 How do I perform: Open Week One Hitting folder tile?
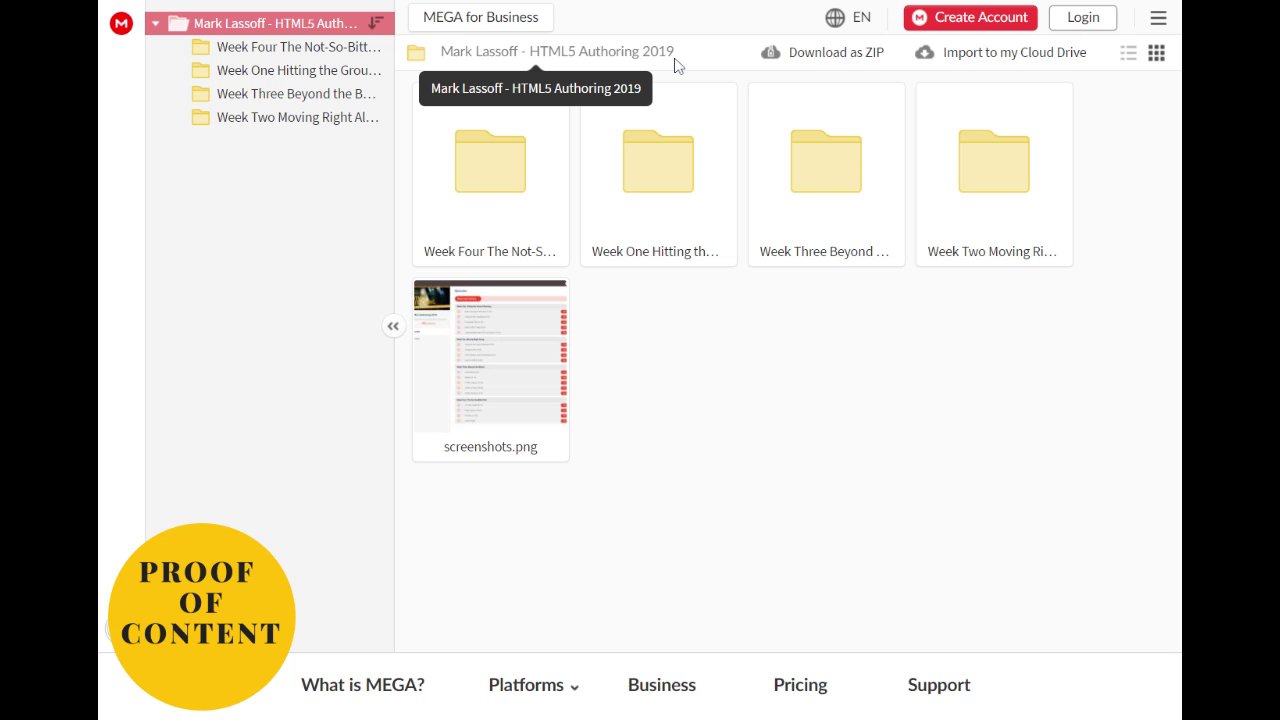(659, 174)
